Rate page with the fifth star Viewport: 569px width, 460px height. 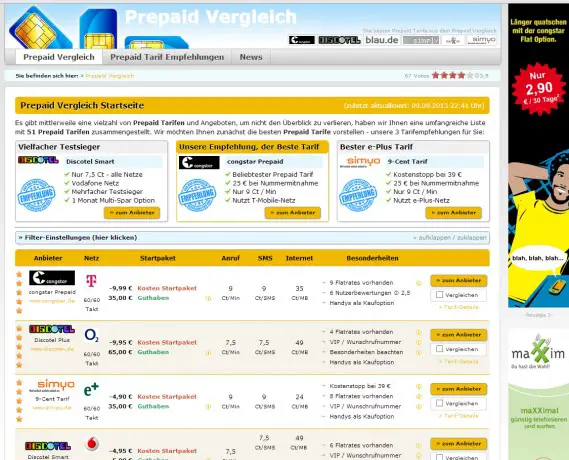coord(470,75)
